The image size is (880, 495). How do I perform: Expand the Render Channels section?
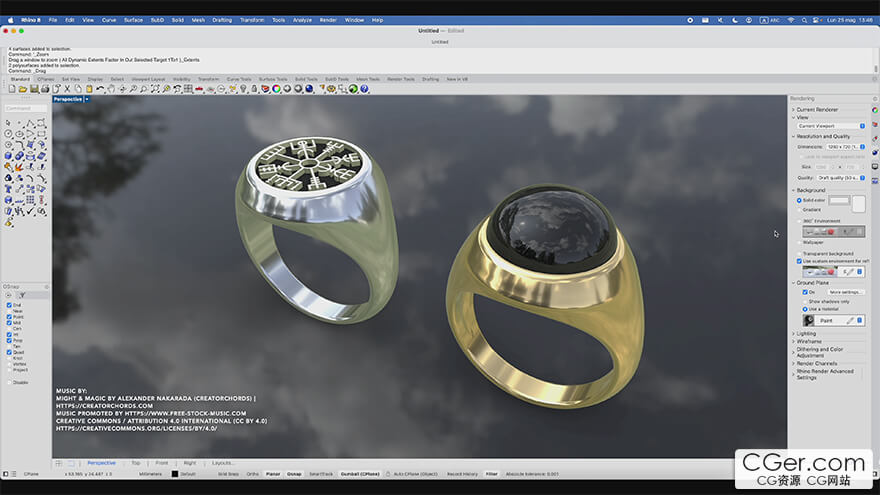pos(793,364)
